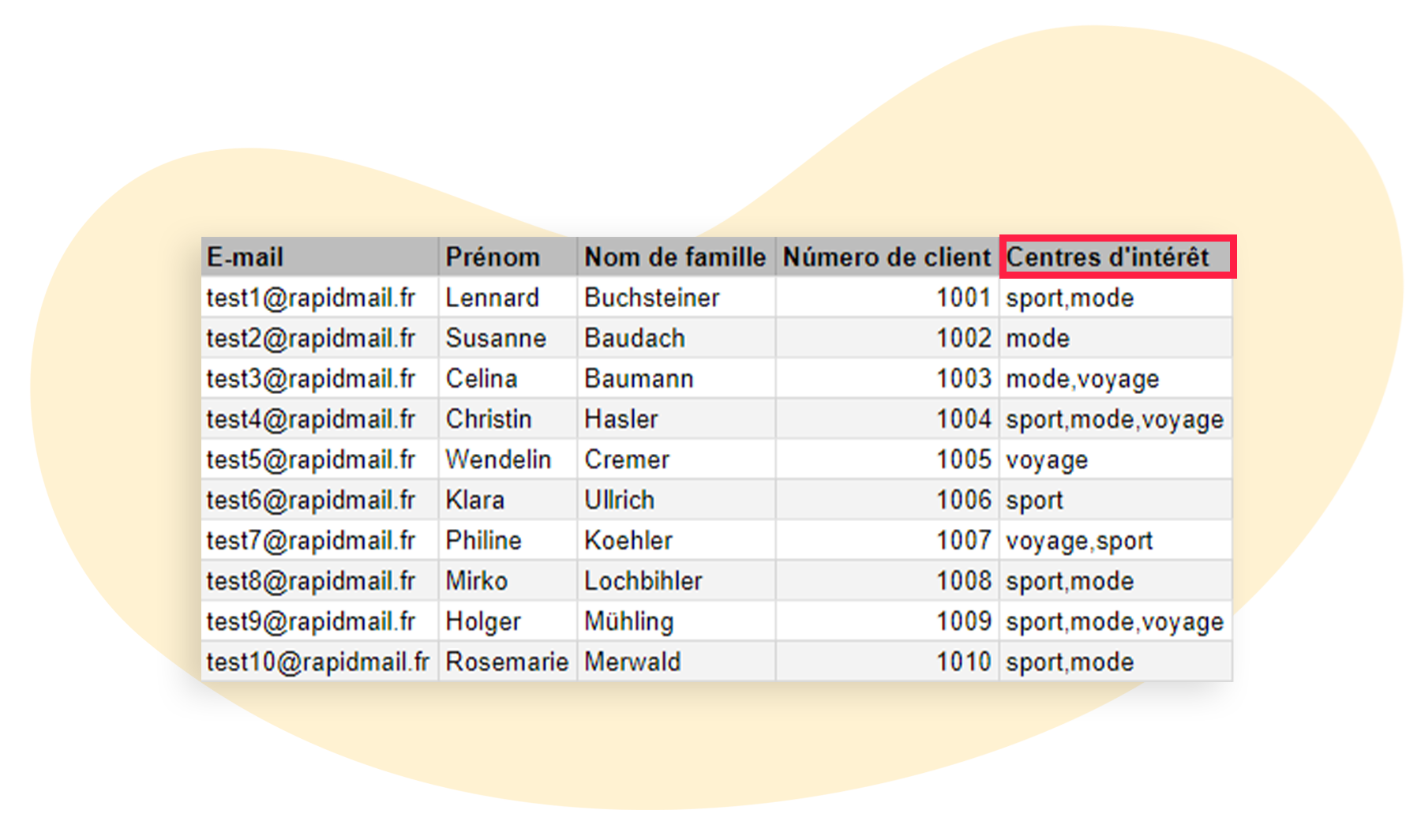Click the cell containing Susanne

tap(496, 339)
